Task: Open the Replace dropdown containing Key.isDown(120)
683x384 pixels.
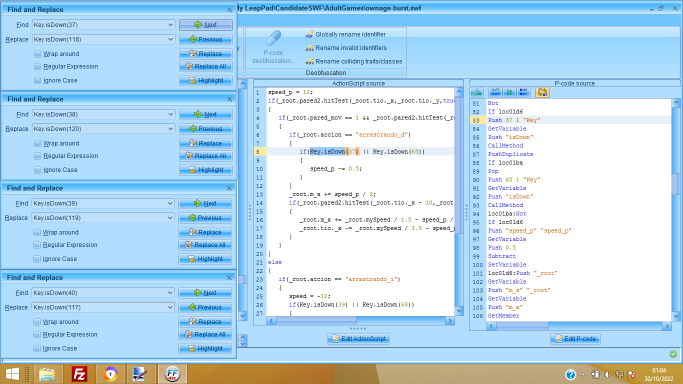Action: click(170, 129)
